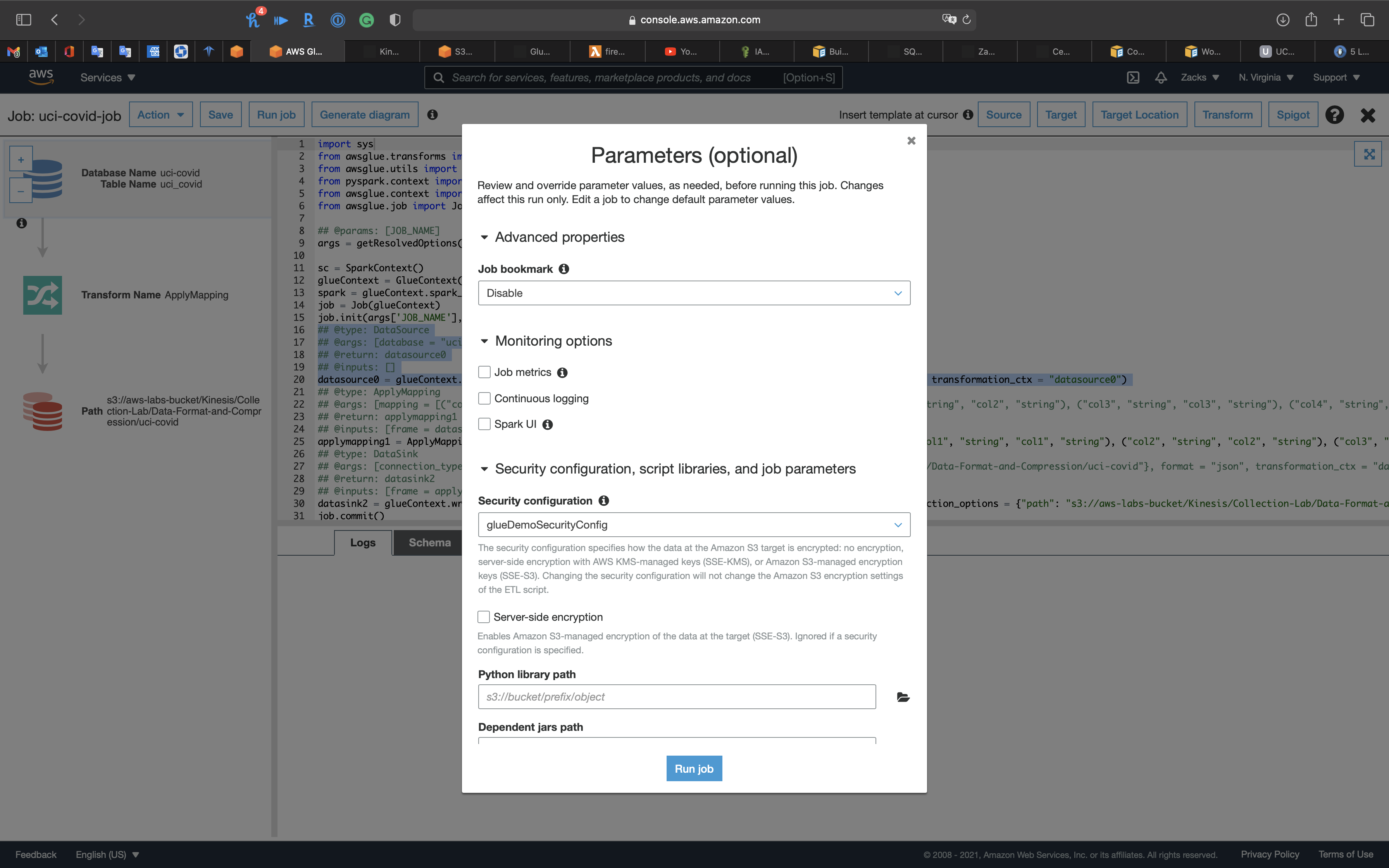
Task: Open the Security configuration dropdown
Action: click(693, 525)
